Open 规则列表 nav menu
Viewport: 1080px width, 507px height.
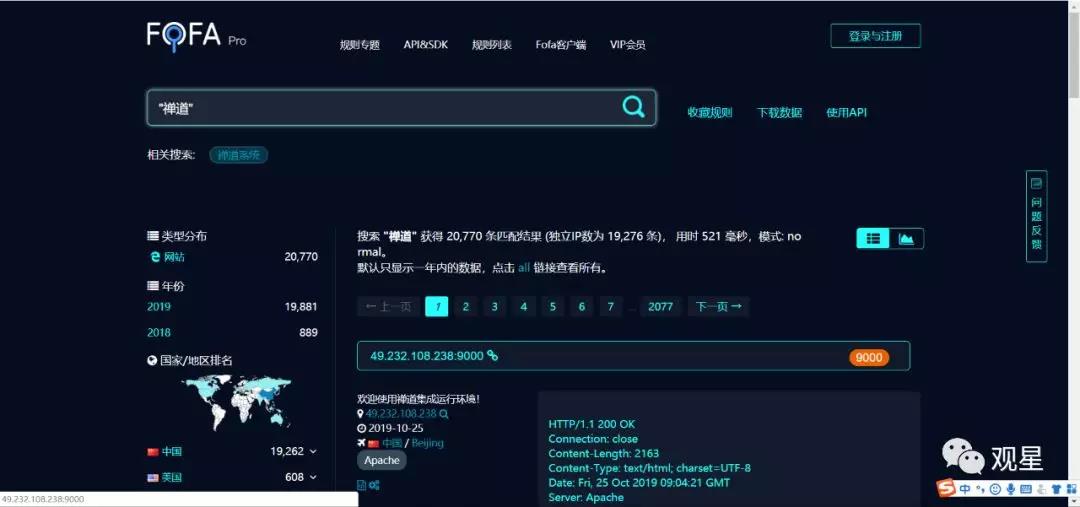492,45
